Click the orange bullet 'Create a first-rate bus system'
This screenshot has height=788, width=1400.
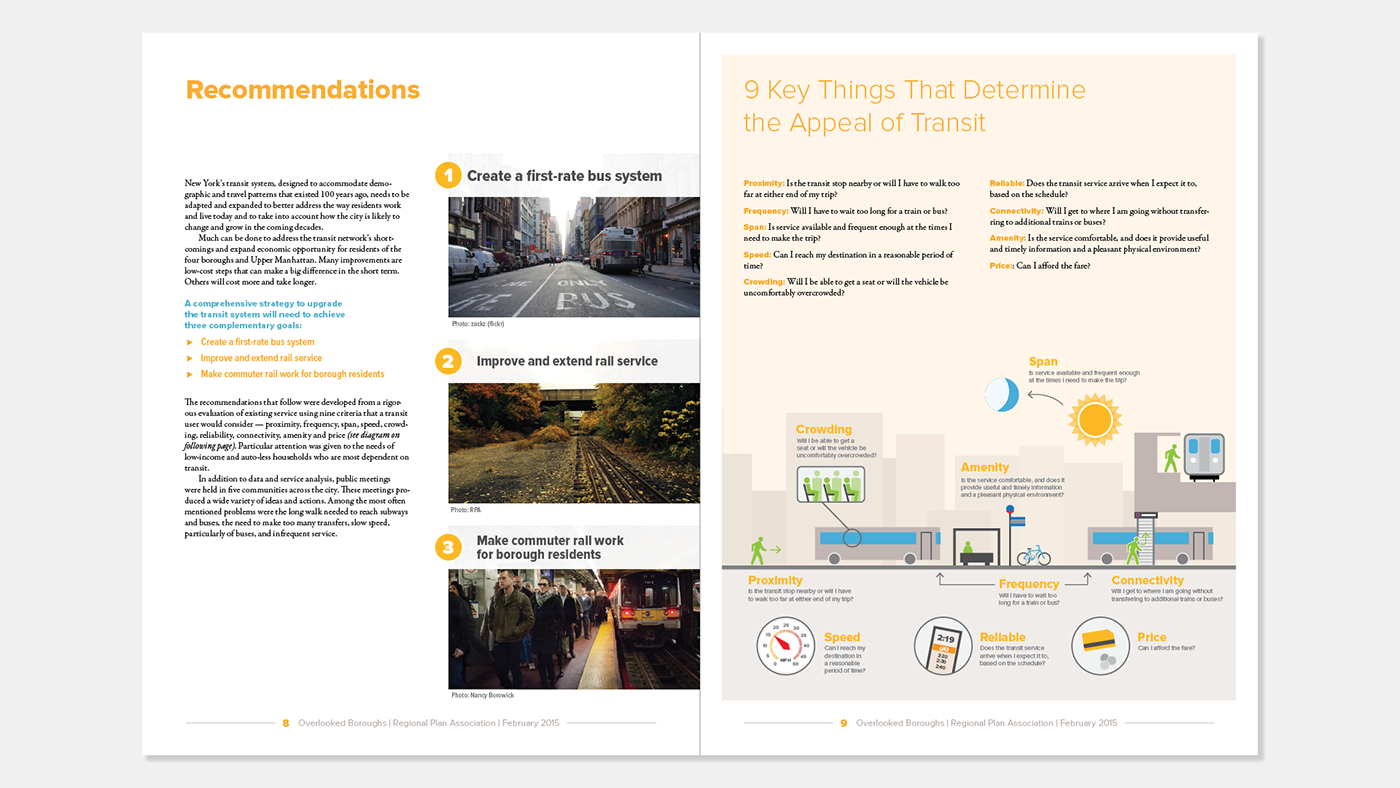pos(257,342)
